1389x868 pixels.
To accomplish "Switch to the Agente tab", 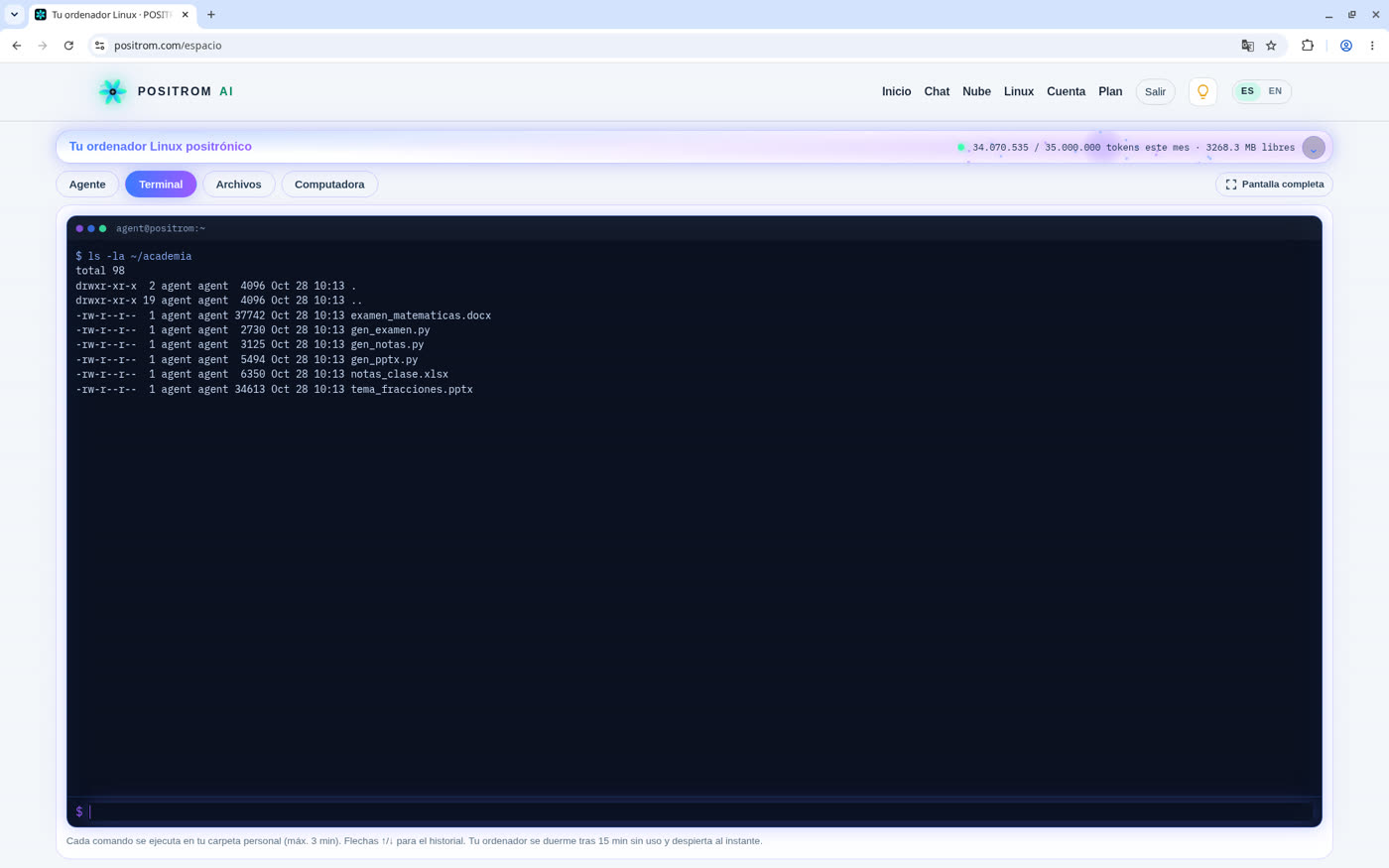I will (87, 185).
